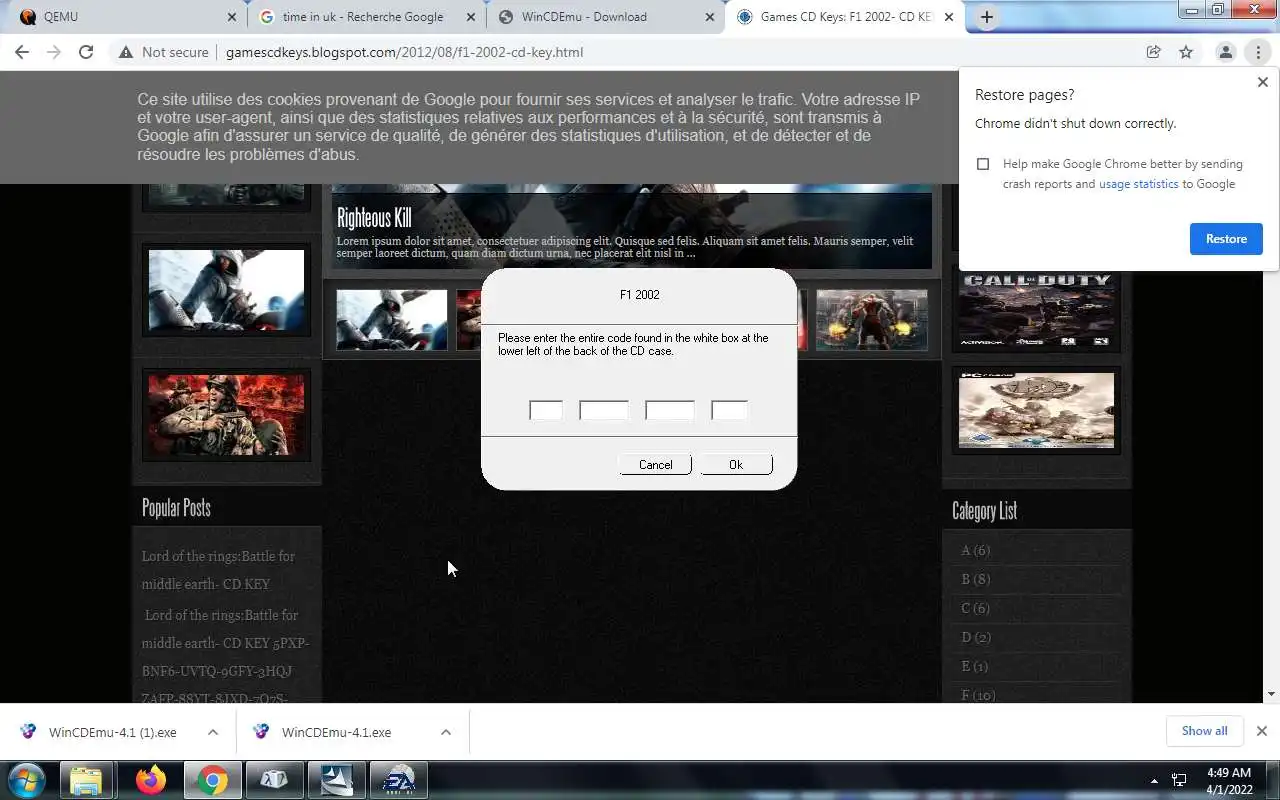The width and height of the screenshot is (1280, 800).
Task: Click the second CD key input box
Action: coord(604,410)
